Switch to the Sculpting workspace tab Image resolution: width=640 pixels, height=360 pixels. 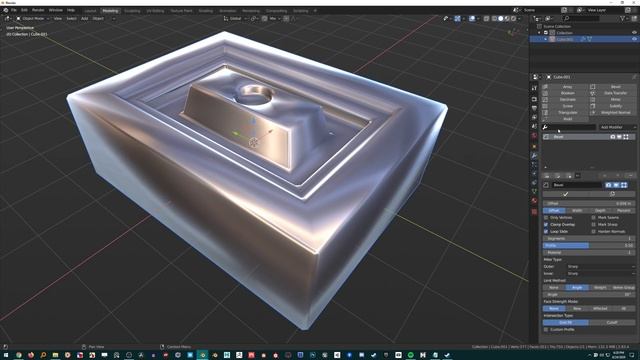(132, 11)
